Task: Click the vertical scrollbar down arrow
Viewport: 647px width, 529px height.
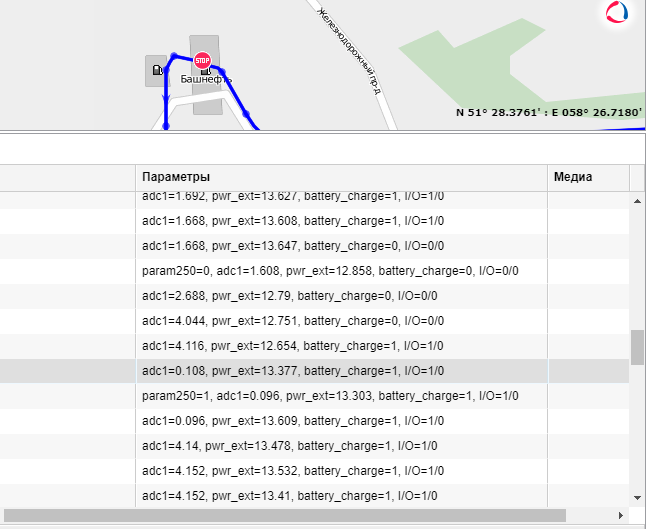Action: tap(637, 497)
